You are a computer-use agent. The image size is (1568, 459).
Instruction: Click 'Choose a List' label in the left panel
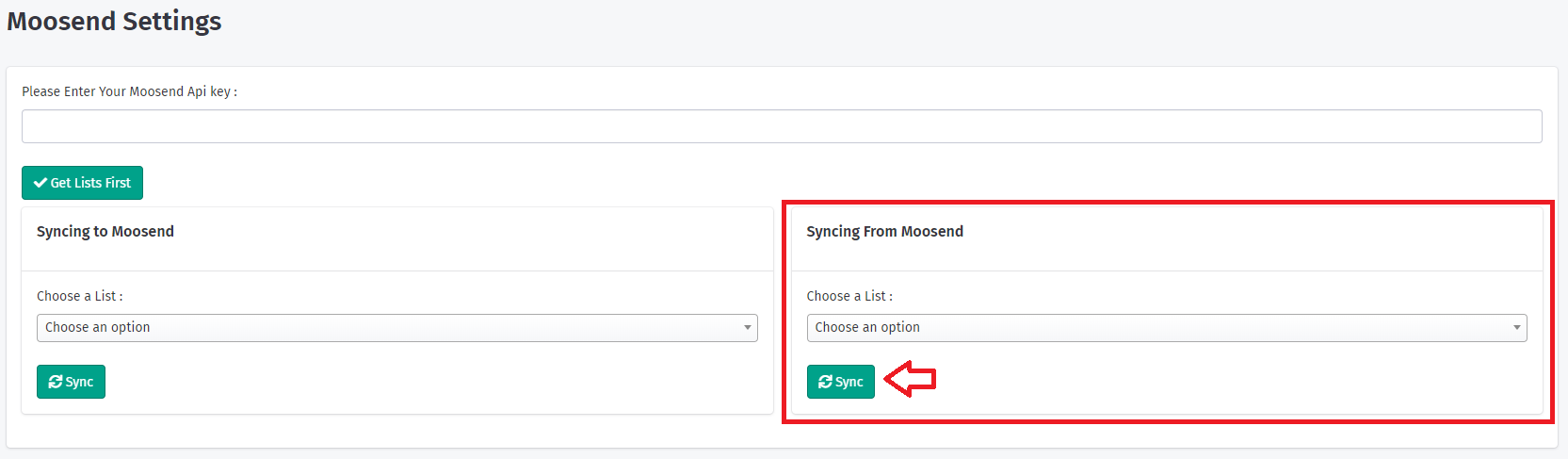(x=79, y=296)
